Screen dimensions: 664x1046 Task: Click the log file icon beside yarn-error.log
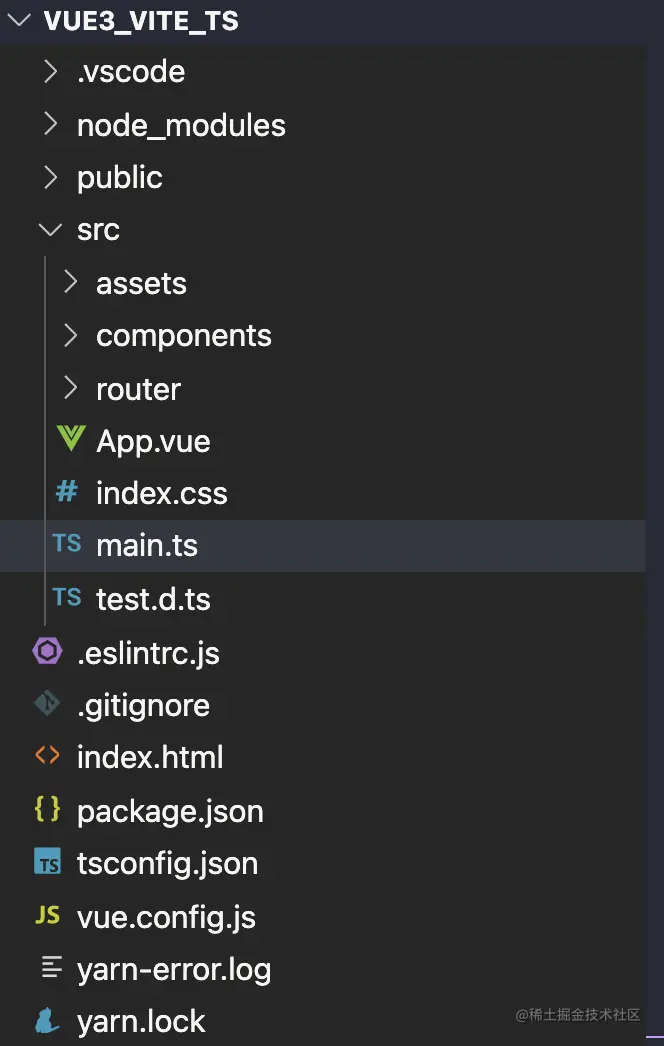point(51,967)
